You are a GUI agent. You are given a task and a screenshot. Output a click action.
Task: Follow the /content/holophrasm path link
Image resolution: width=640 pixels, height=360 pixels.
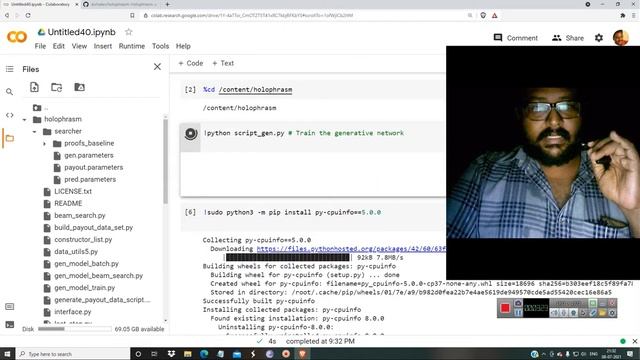click(255, 89)
